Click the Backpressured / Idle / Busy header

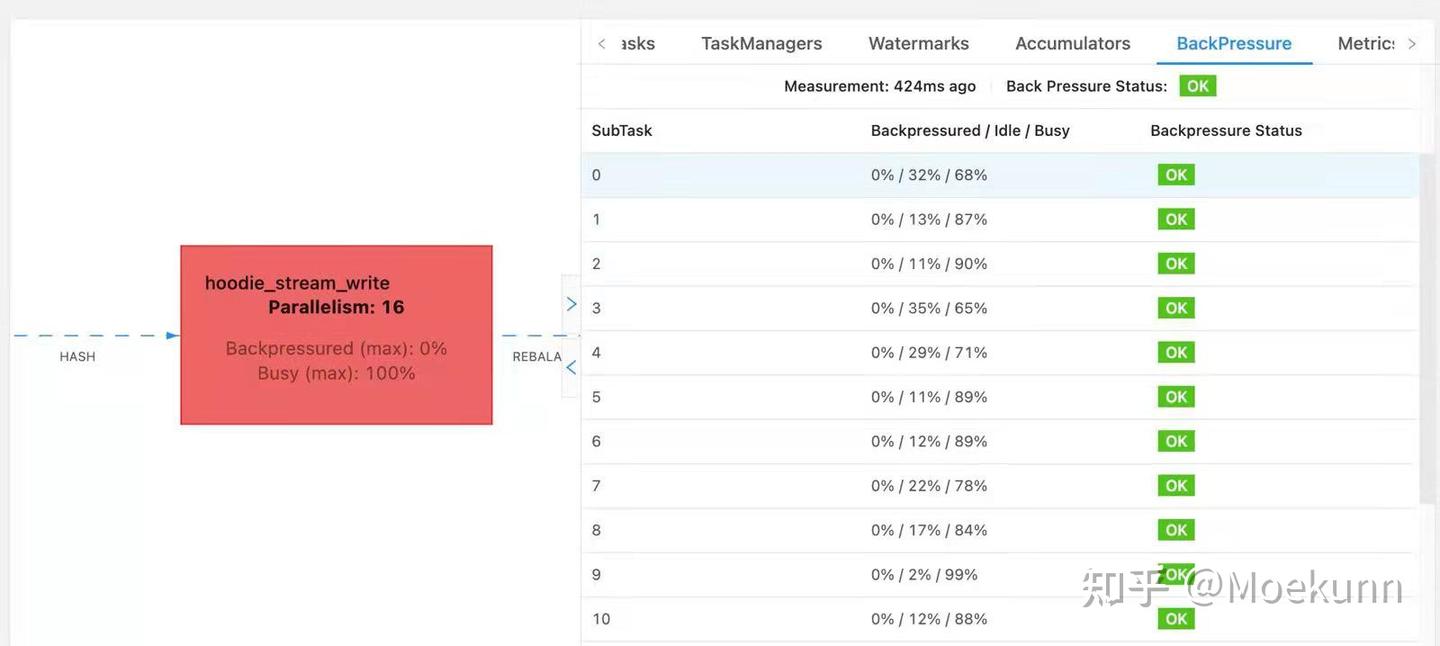click(969, 131)
